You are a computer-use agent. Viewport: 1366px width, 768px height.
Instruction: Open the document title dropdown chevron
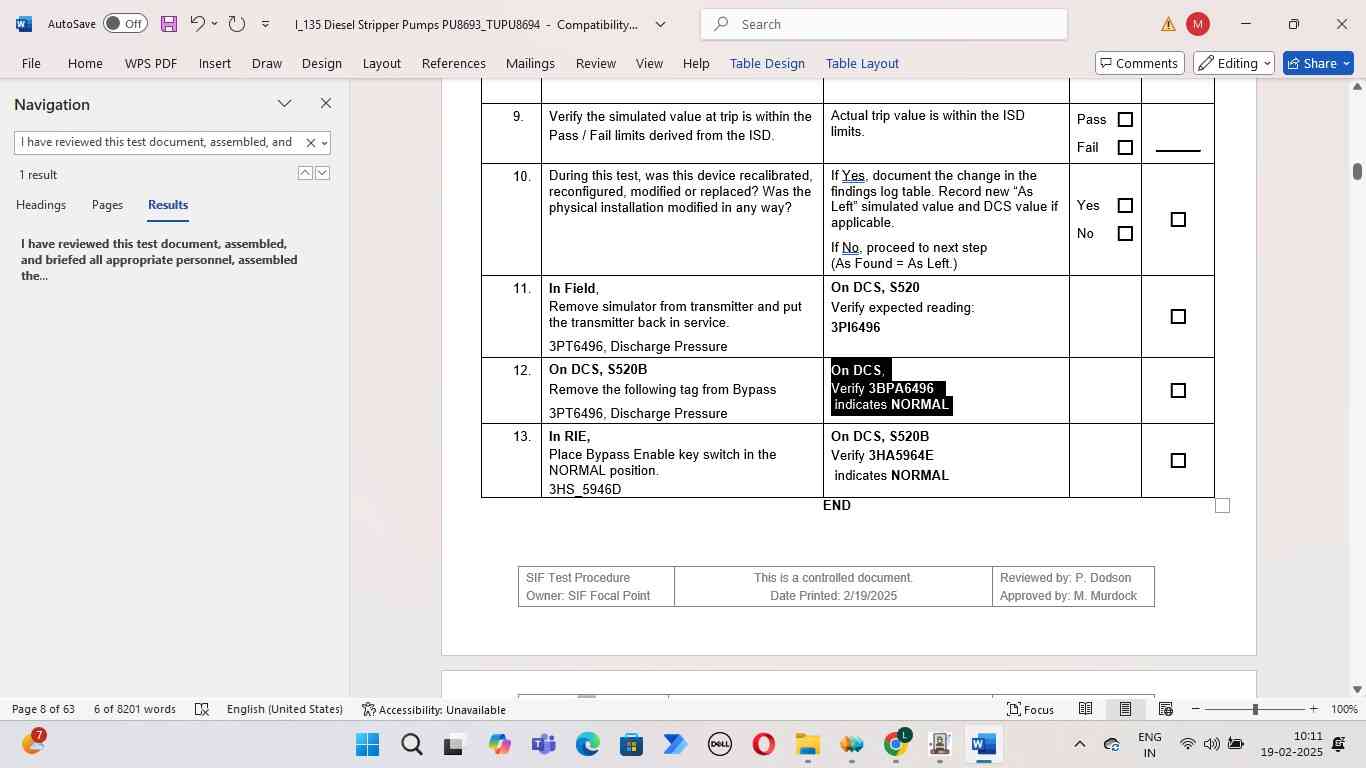tap(660, 24)
